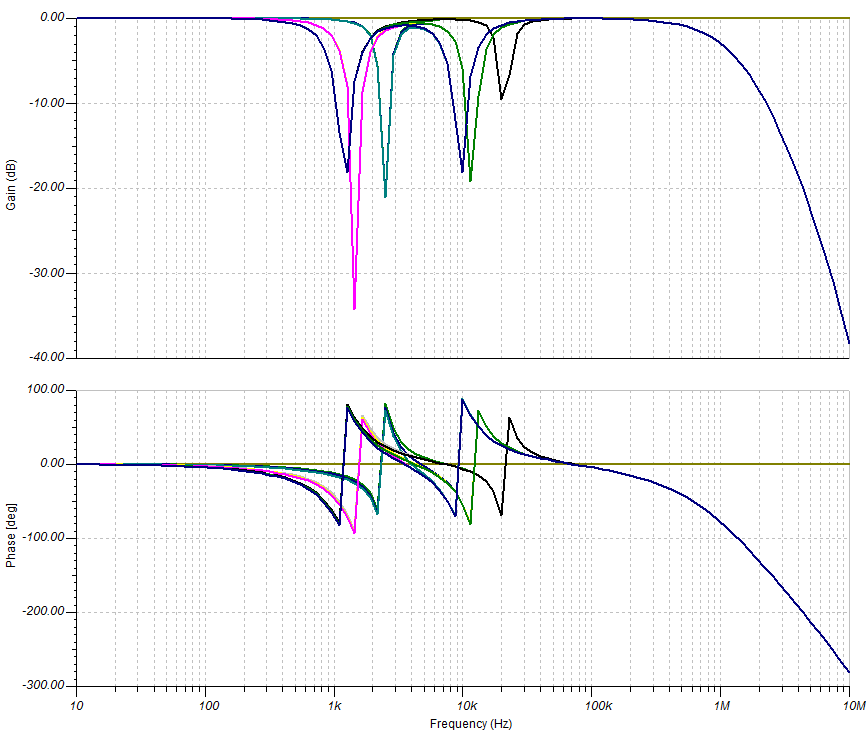This screenshot has width=866, height=742.
Task: Click the 100 frequency tick label
Action: [209, 706]
